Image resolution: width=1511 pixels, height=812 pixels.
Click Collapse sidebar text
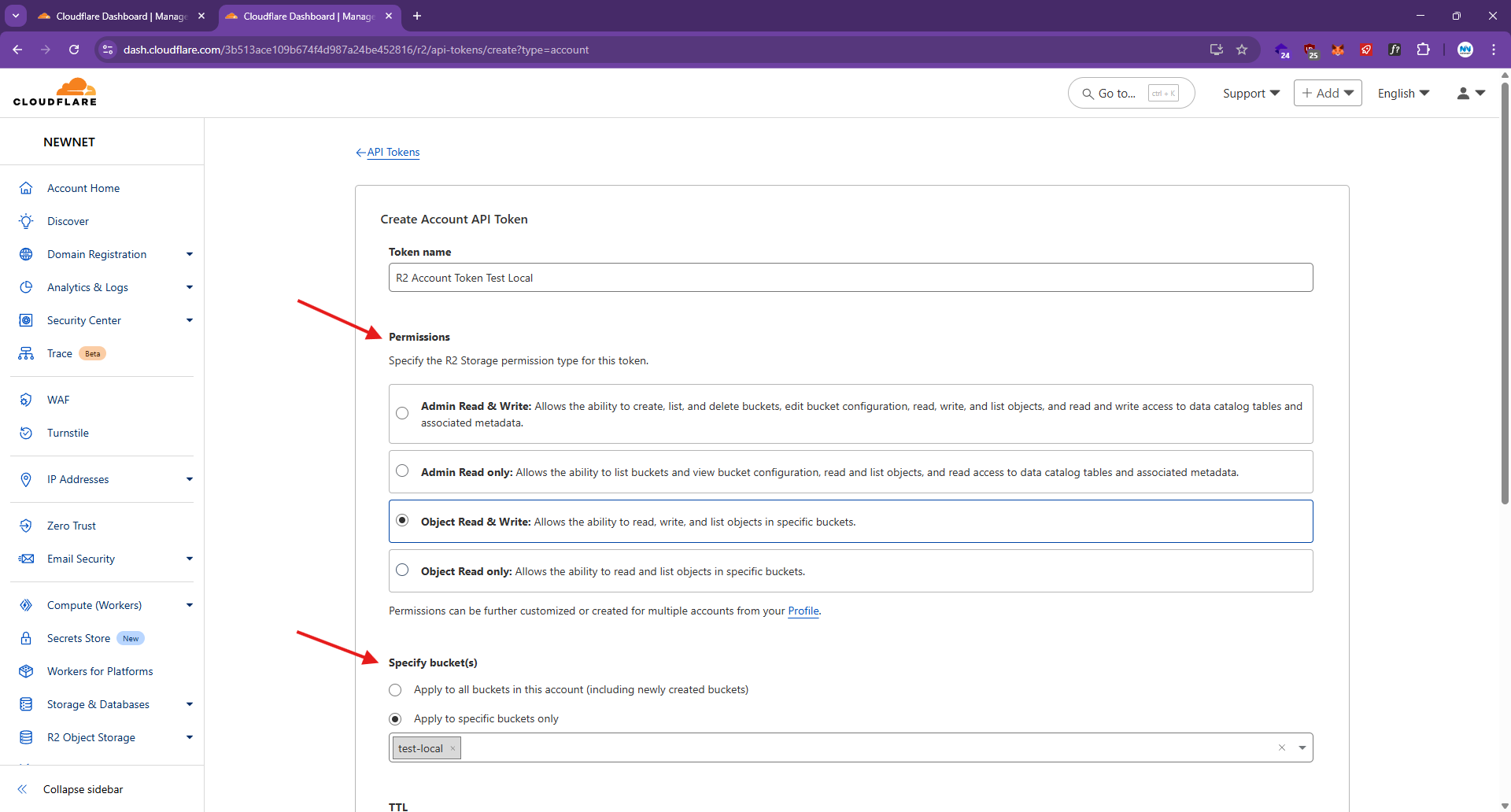[83, 789]
